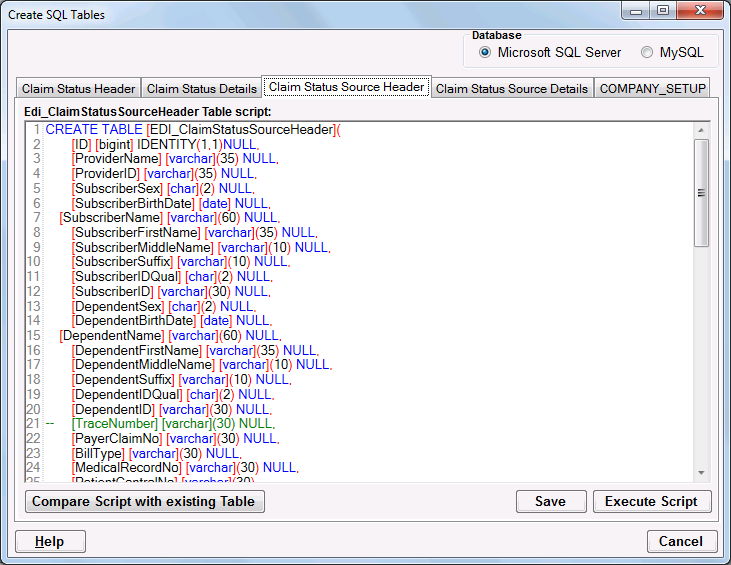Switch to Claim Status Header tab
The image size is (731, 565).
tap(77, 89)
